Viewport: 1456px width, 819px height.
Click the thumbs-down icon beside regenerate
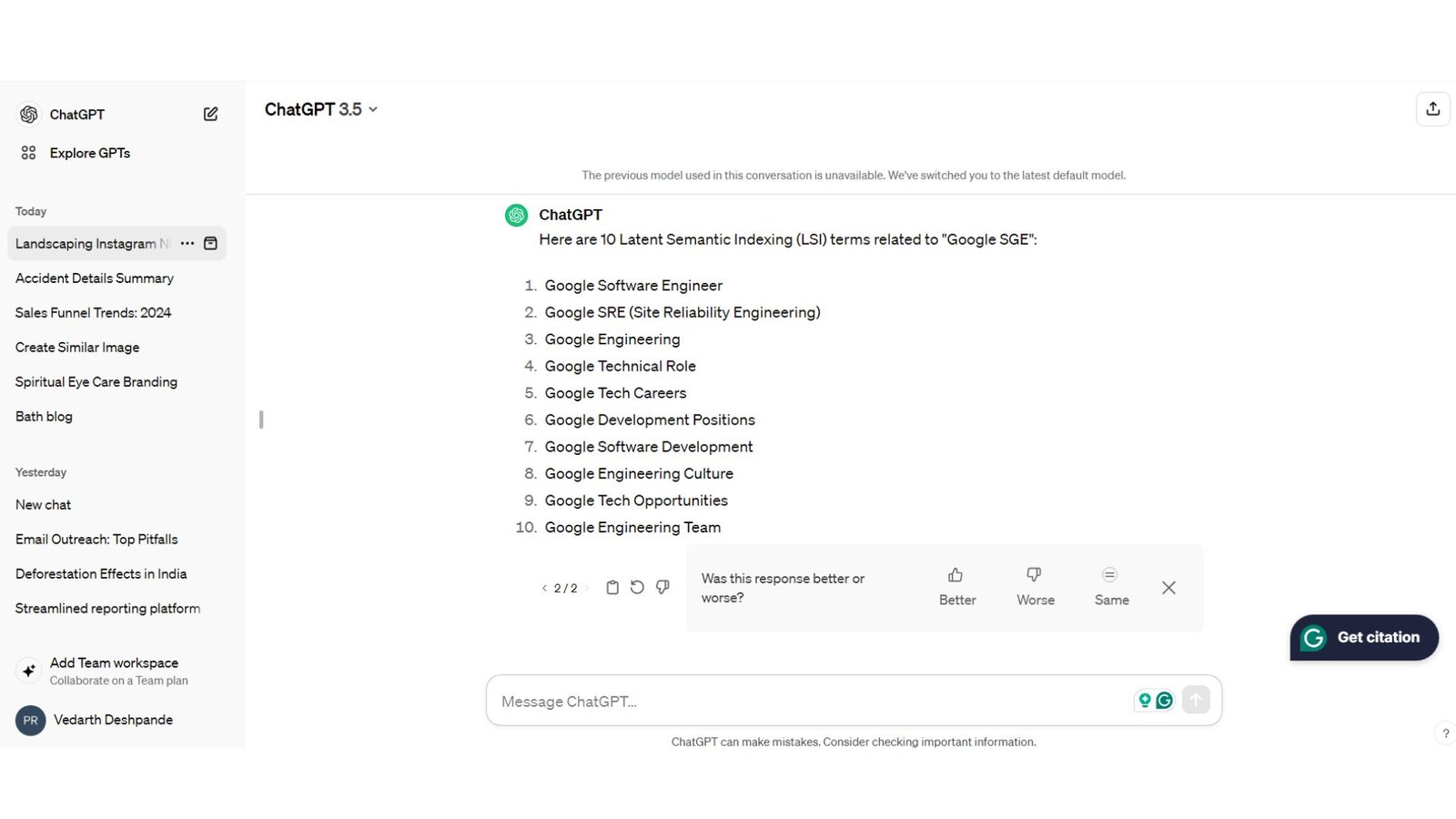click(x=662, y=588)
